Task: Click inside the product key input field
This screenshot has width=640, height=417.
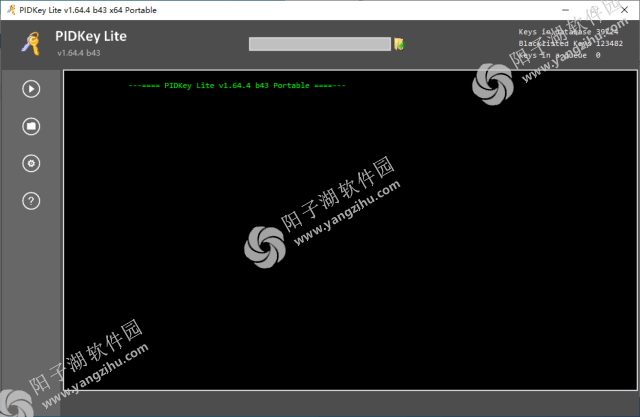Action: tap(320, 44)
